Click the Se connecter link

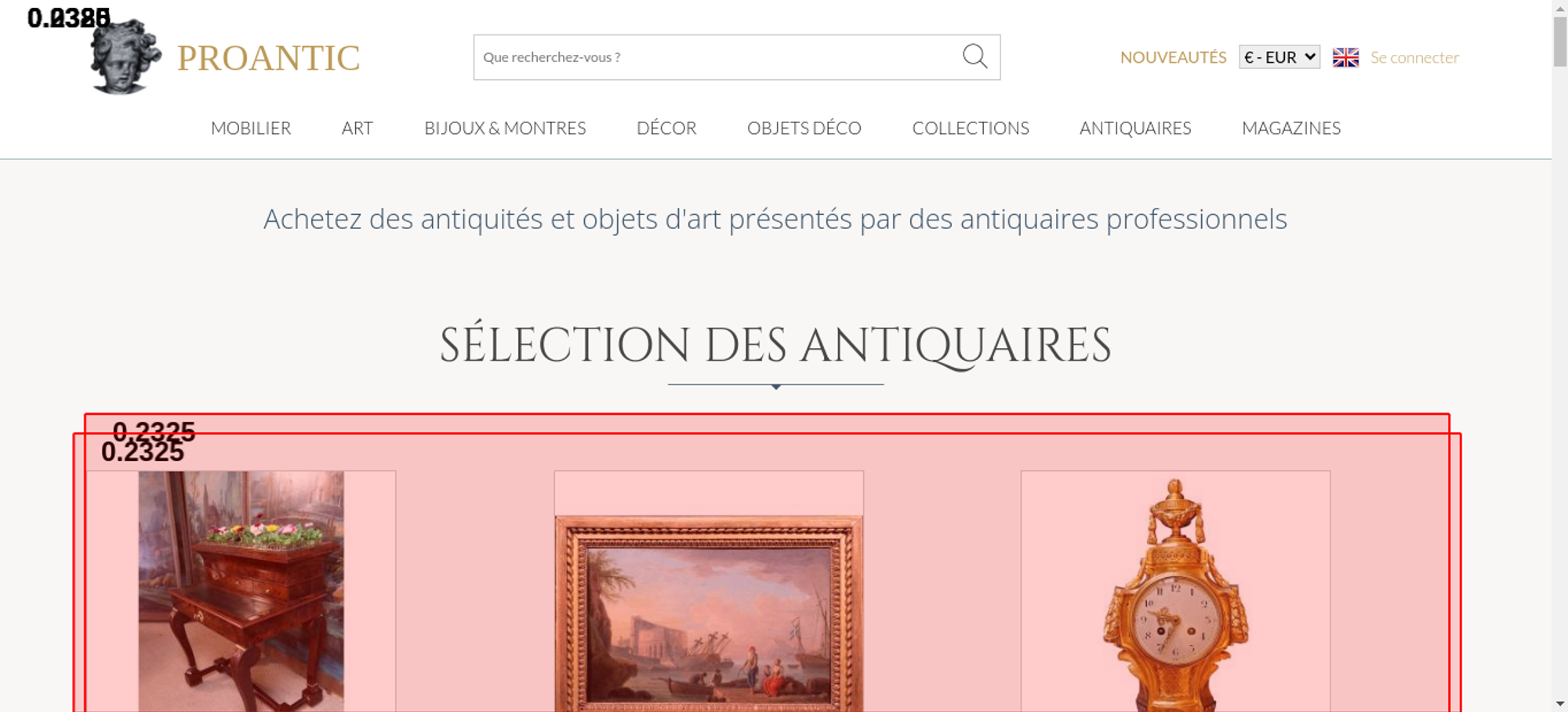[1414, 57]
